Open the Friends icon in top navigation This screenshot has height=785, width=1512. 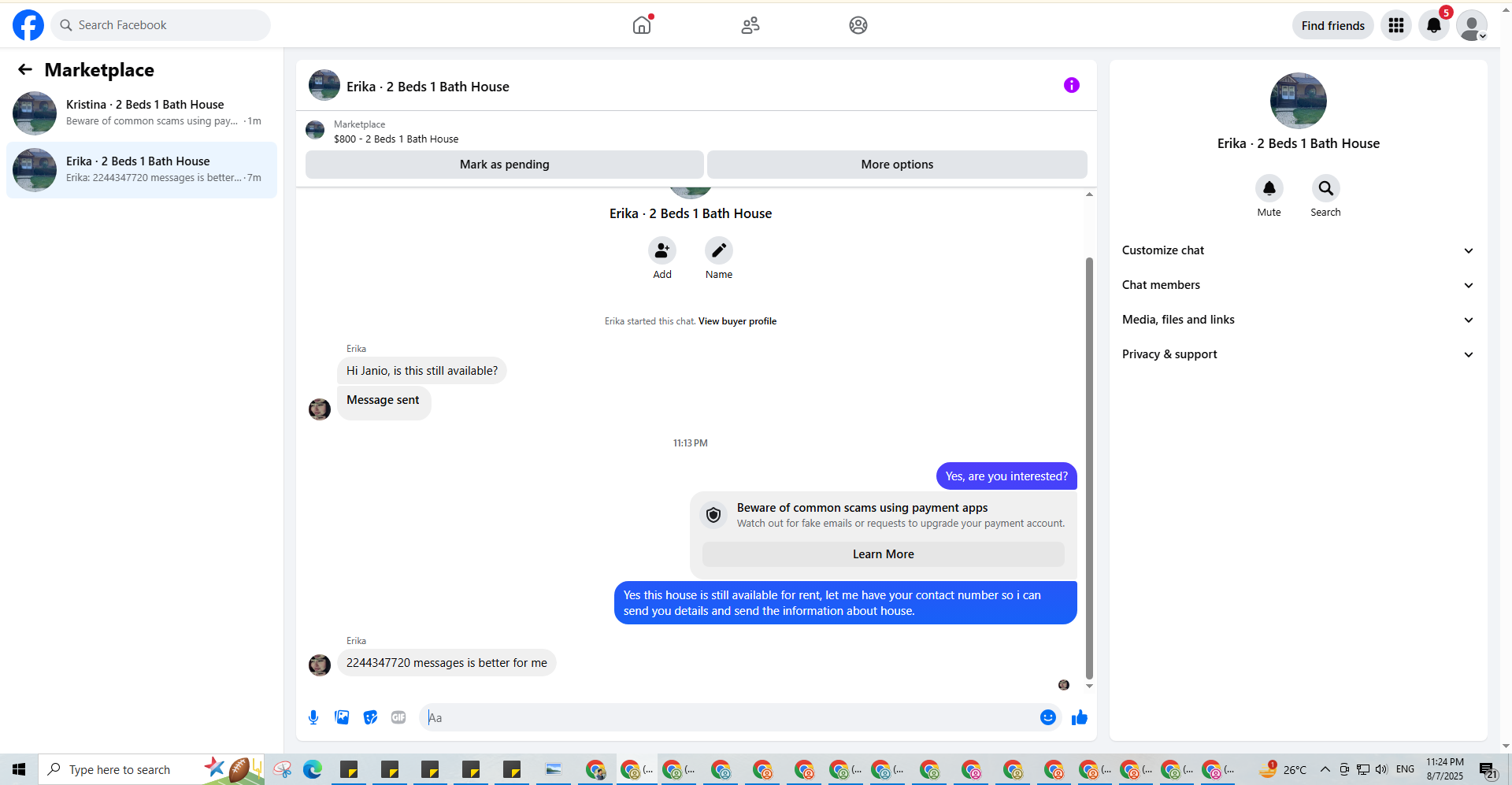pyautogui.click(x=750, y=25)
